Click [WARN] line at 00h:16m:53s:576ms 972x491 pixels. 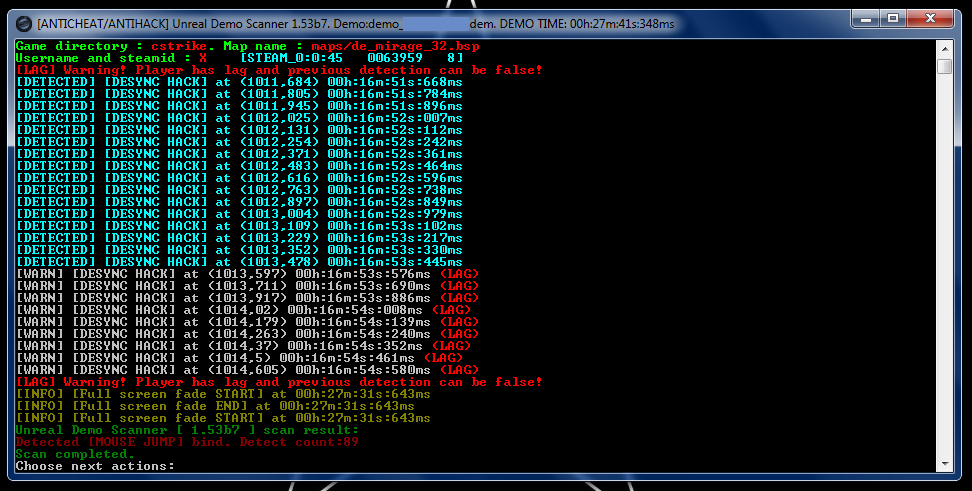point(247,274)
